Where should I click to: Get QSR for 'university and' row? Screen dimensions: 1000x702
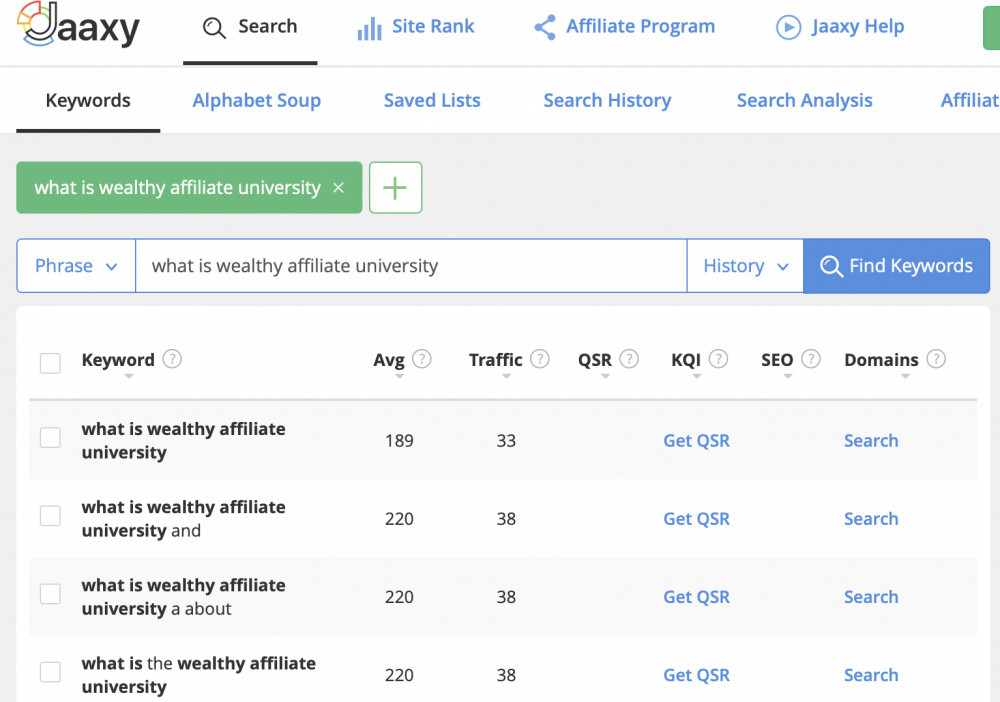pos(696,519)
